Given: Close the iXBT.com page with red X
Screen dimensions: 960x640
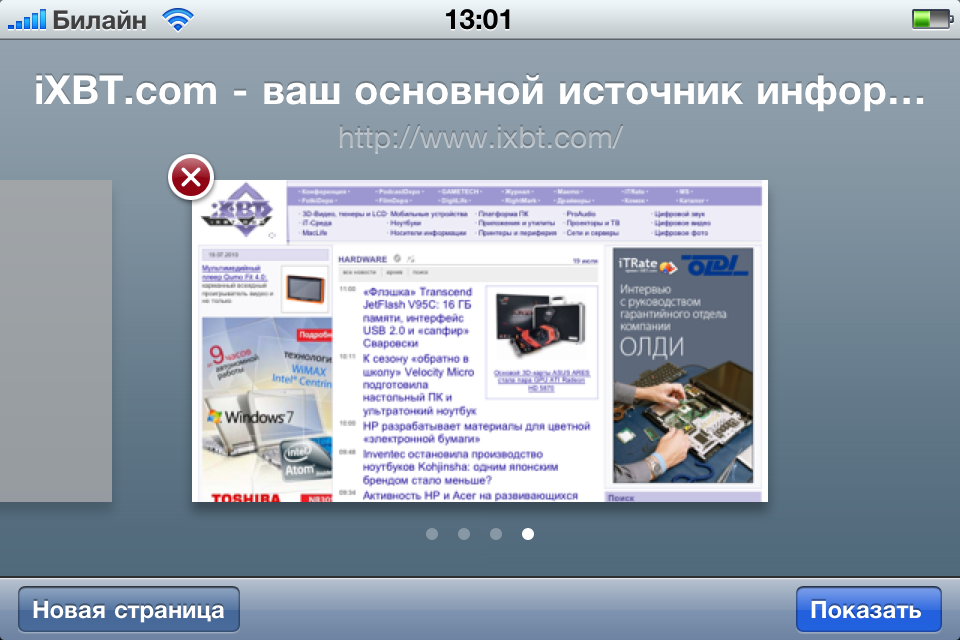Looking at the screenshot, I should (191, 177).
